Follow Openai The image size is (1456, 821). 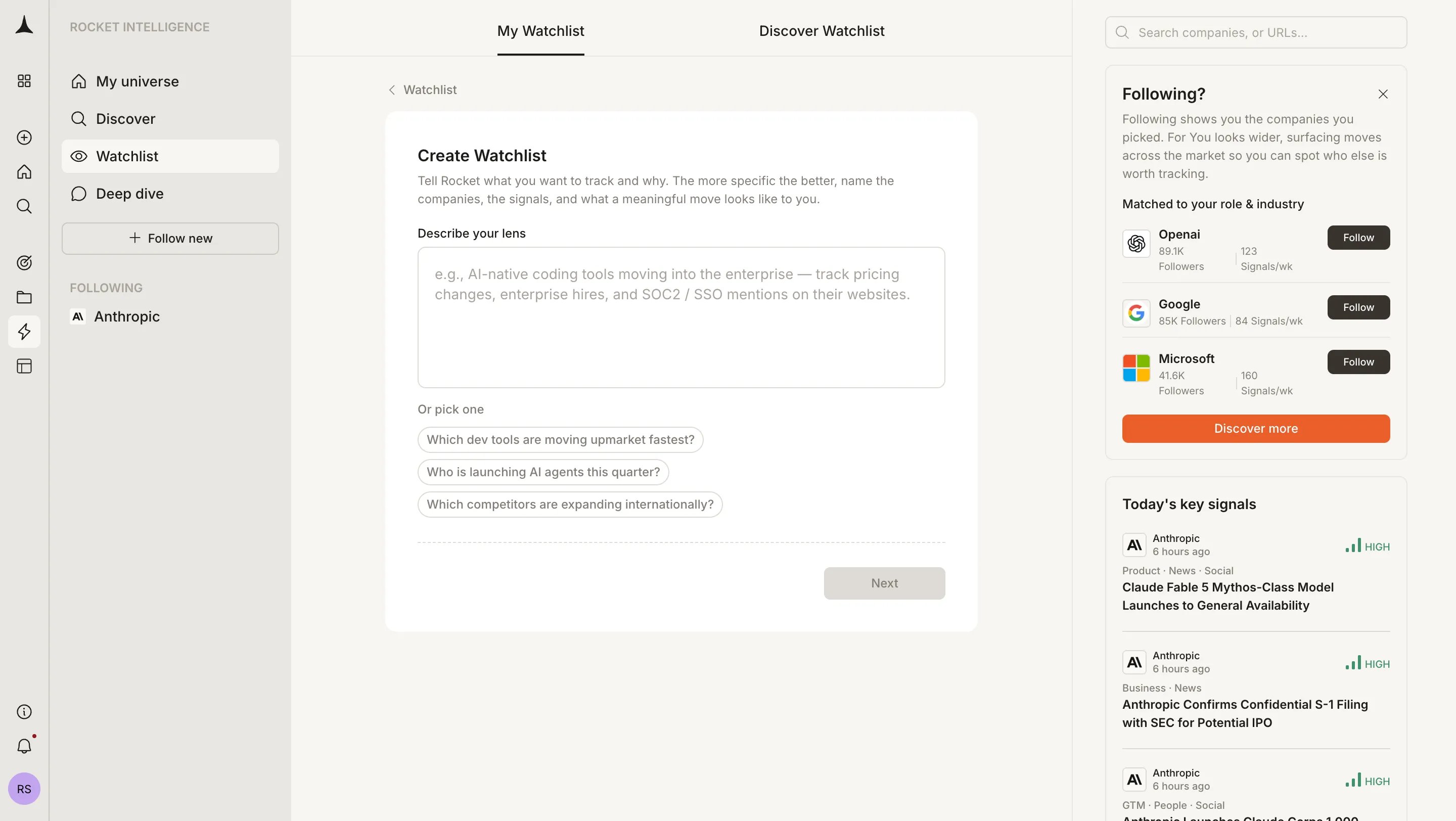[x=1358, y=238]
